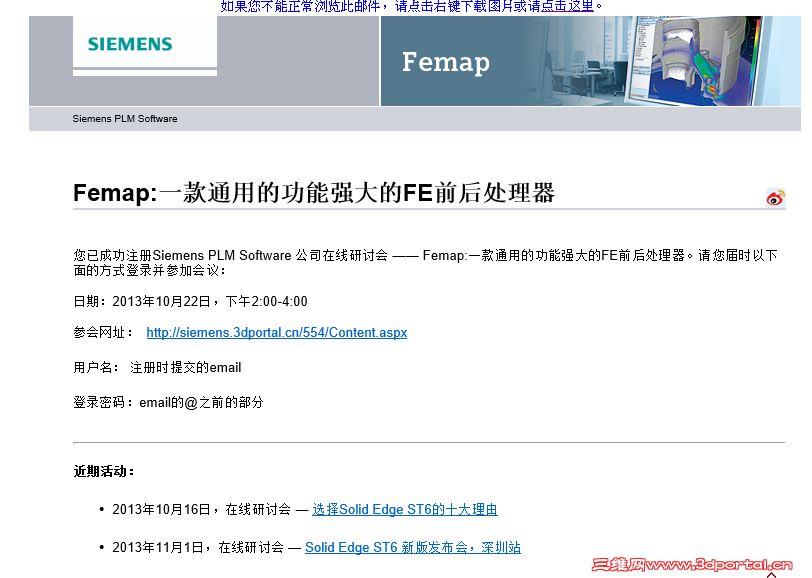Click the '2013年10月16日' event date
Image resolution: width=812 pixels, height=578 pixels.
(x=161, y=510)
